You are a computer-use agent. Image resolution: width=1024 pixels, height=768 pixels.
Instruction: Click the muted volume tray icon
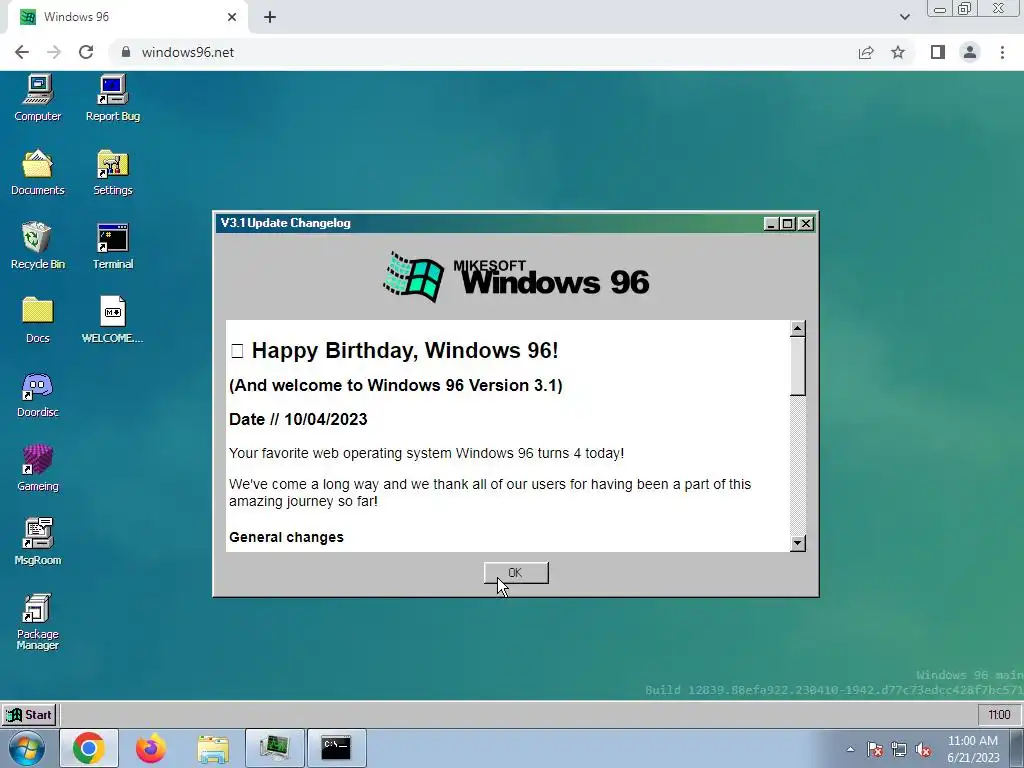point(923,750)
